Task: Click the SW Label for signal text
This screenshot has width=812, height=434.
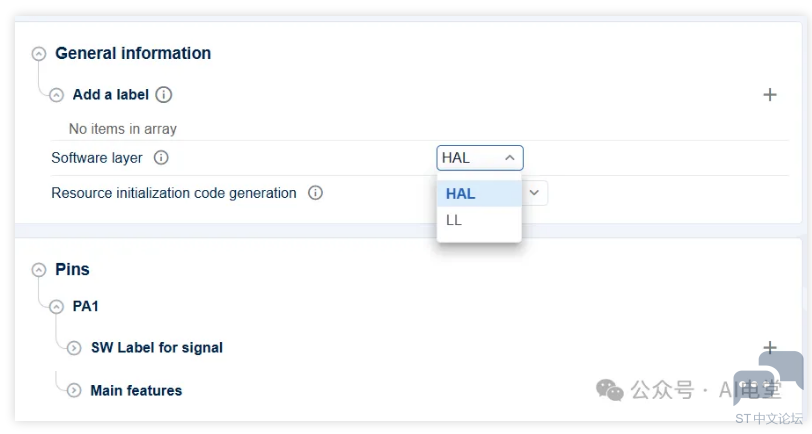Action: [157, 348]
